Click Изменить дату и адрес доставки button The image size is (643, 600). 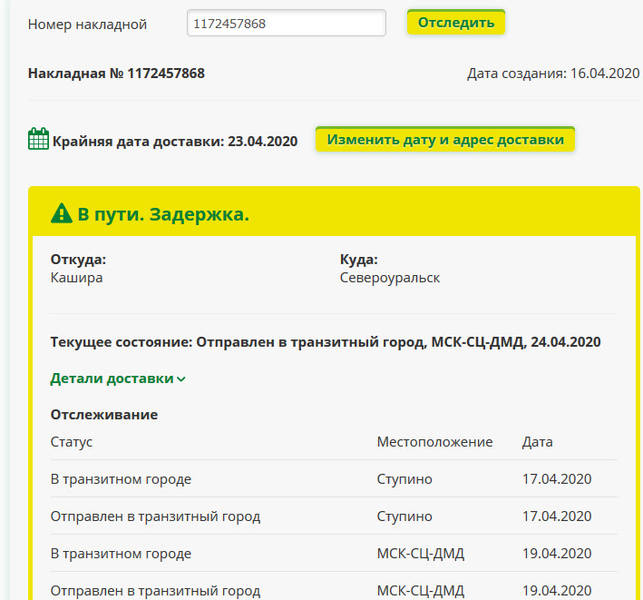point(445,139)
